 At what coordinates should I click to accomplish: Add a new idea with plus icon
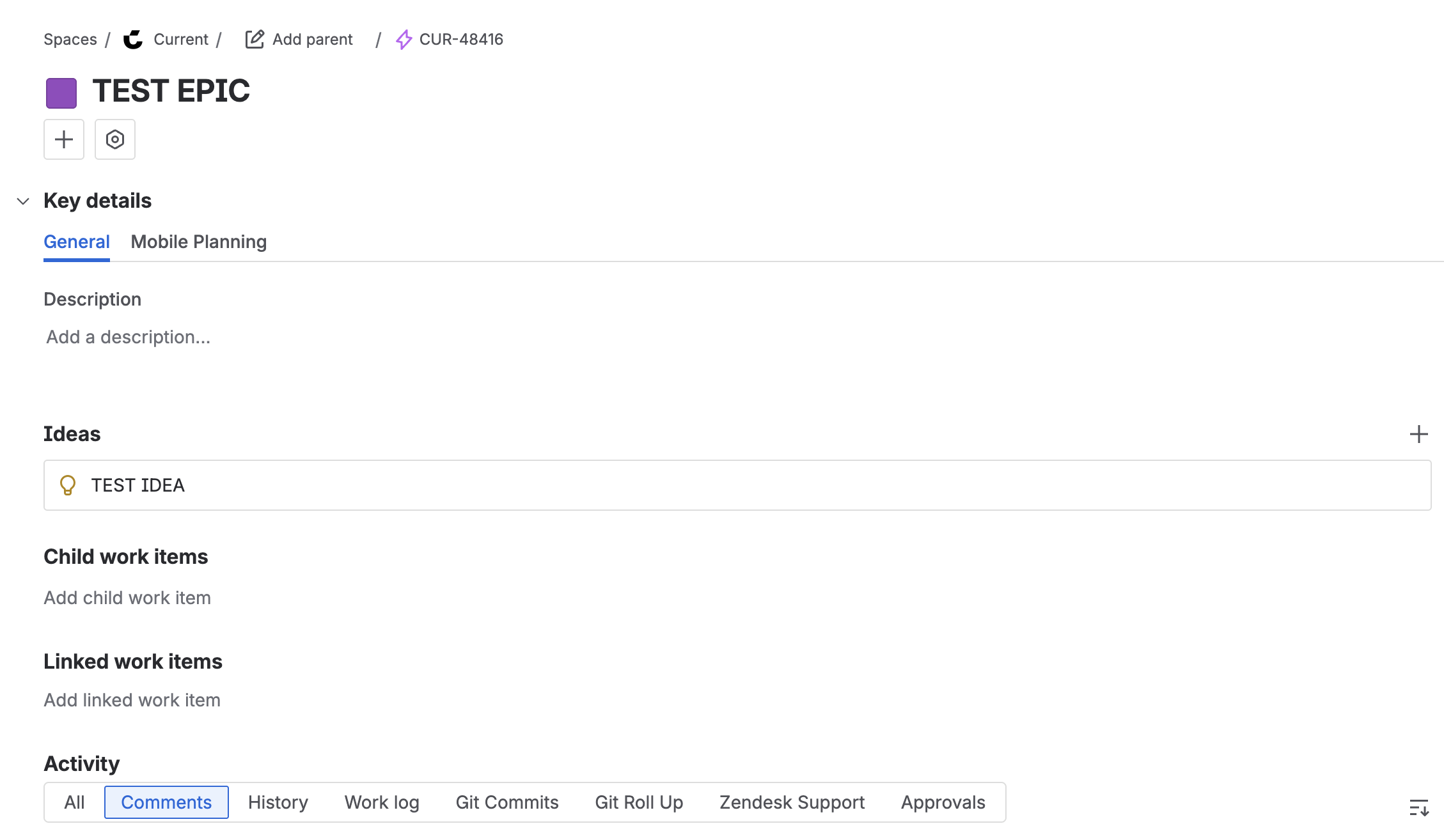[1419, 435]
